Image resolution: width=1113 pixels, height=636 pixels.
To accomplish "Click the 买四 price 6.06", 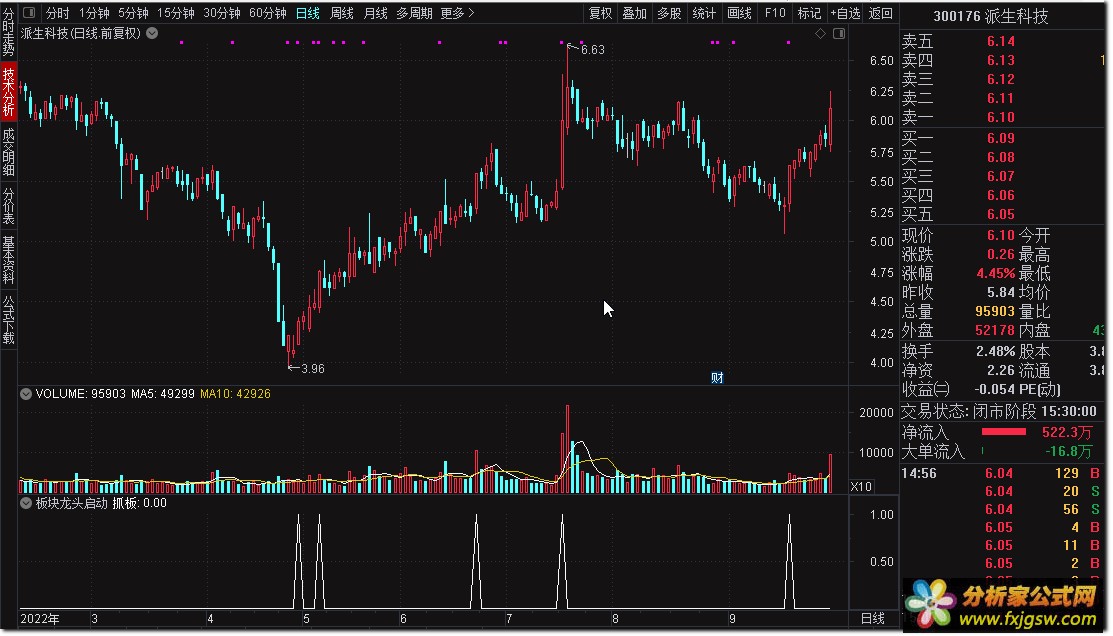I will 1001,195.
